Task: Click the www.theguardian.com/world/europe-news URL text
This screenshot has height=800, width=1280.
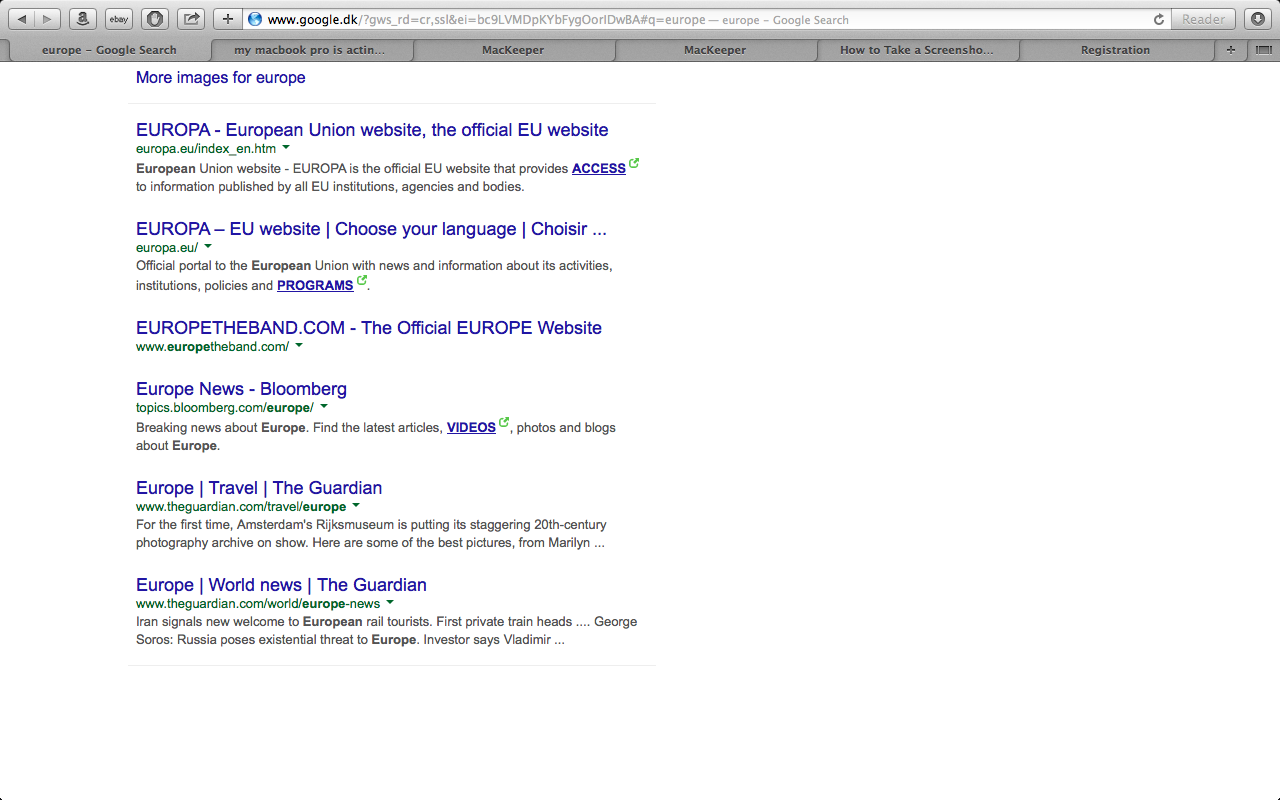Action: [258, 604]
